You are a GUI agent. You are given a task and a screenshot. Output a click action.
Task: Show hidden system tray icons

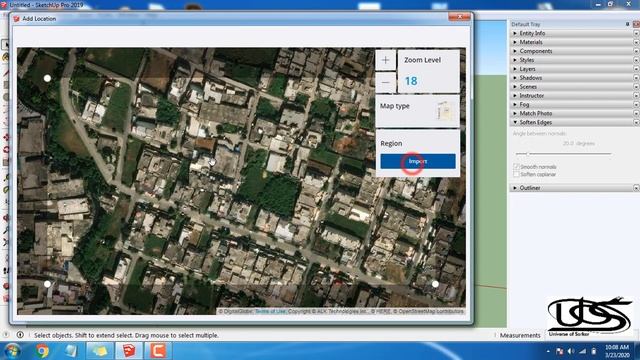548,351
